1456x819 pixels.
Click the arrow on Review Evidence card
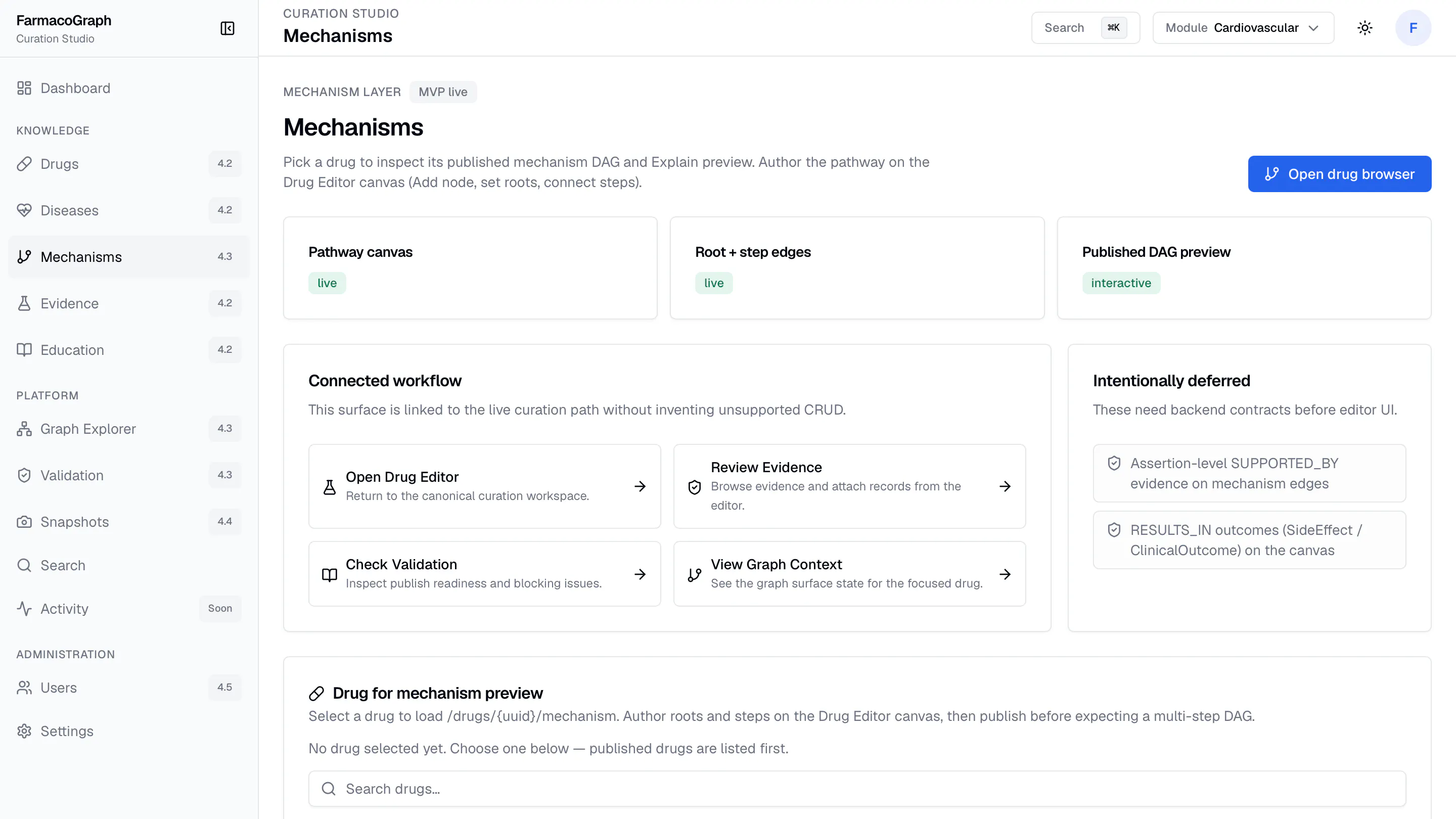point(1005,487)
